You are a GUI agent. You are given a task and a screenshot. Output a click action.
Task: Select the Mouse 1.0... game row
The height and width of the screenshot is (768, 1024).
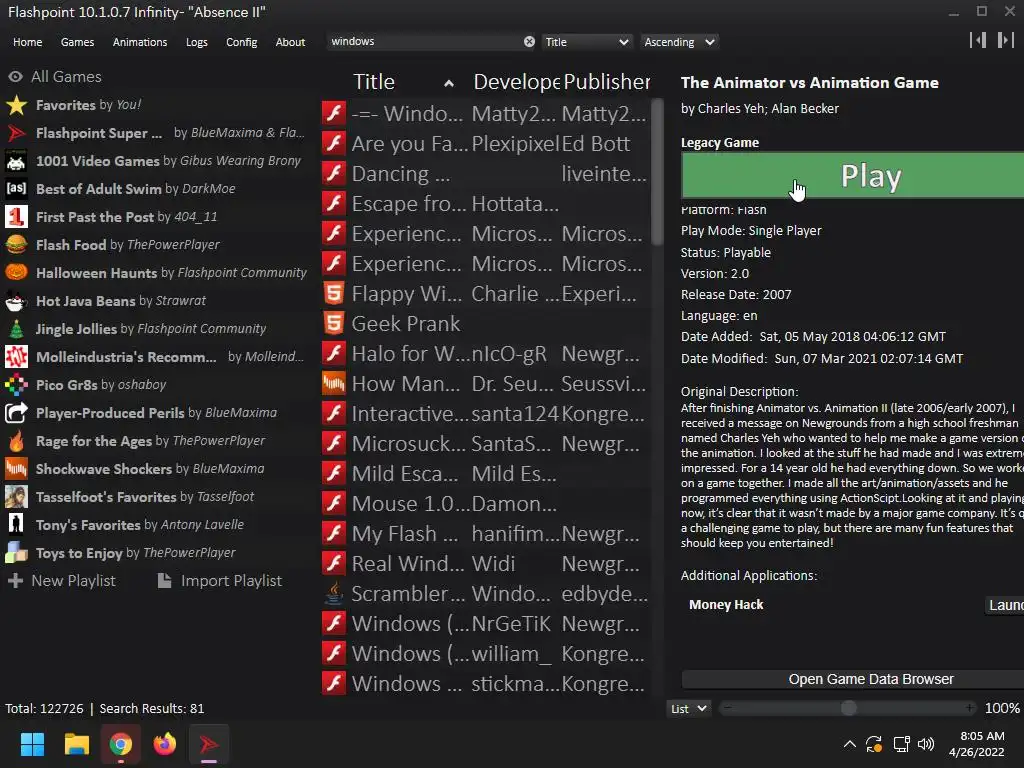pyautogui.click(x=485, y=504)
